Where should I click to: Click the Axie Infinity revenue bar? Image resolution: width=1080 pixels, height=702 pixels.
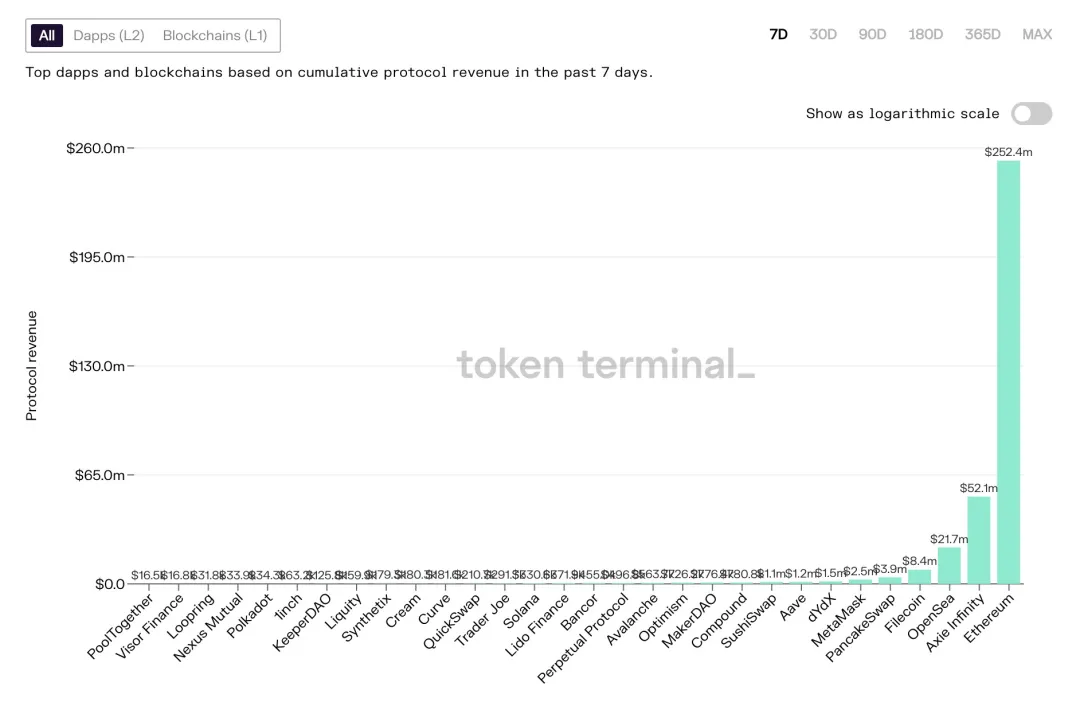click(x=978, y=540)
